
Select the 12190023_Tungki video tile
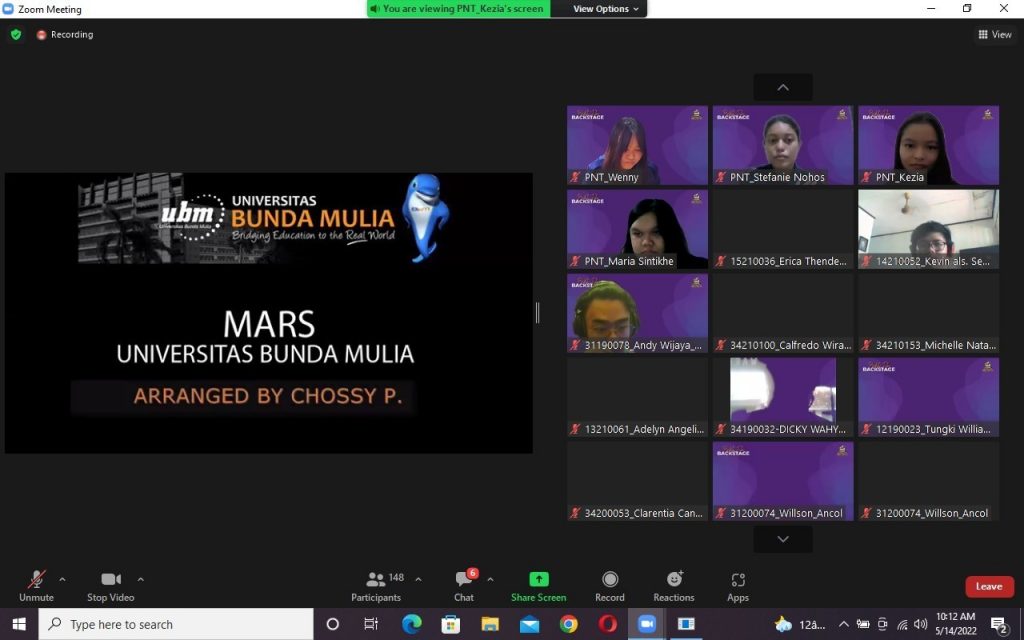coord(929,397)
